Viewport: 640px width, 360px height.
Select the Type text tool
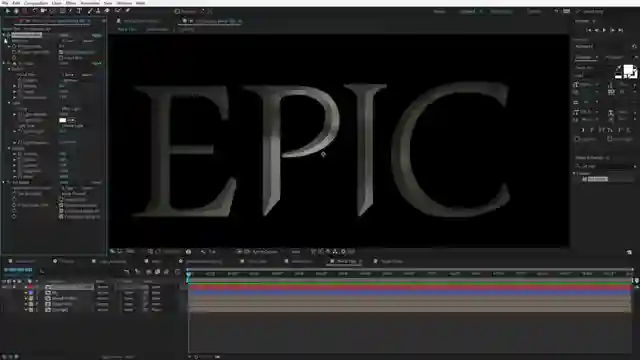[79, 11]
